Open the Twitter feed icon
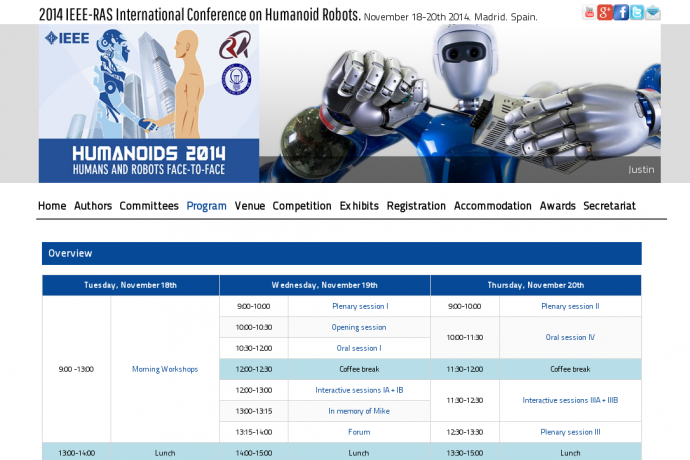Viewport: 690px width, 460px height. [x=637, y=12]
